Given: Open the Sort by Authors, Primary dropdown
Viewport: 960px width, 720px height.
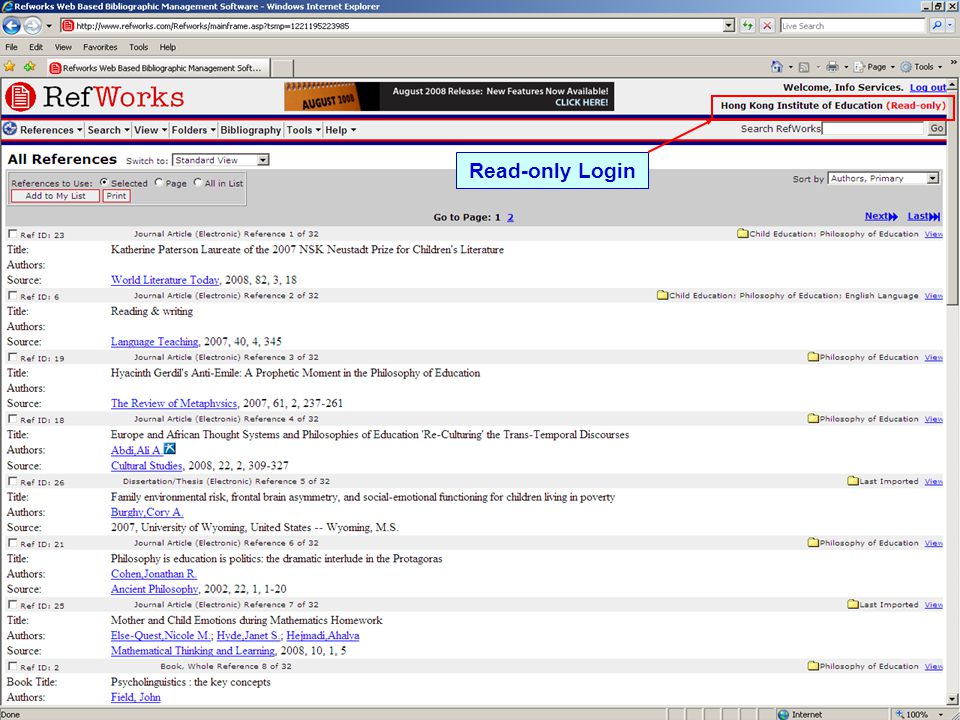Looking at the screenshot, I should coord(883,178).
